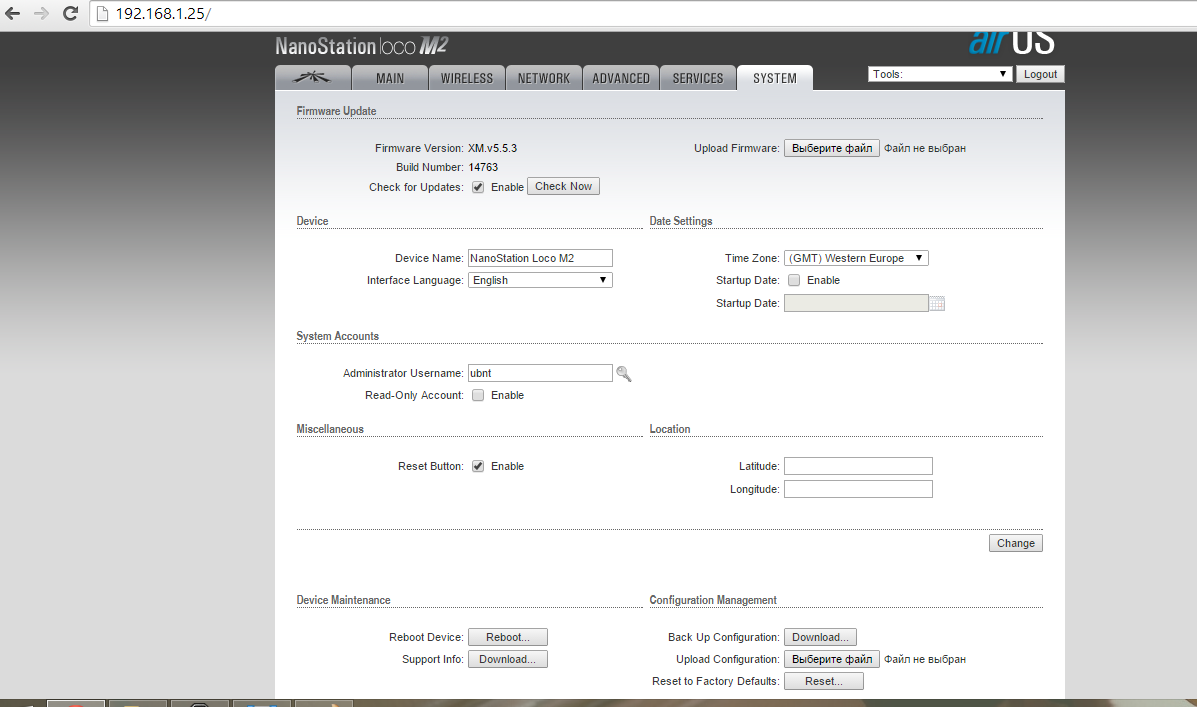Open the Interface Language dropdown

(x=540, y=280)
